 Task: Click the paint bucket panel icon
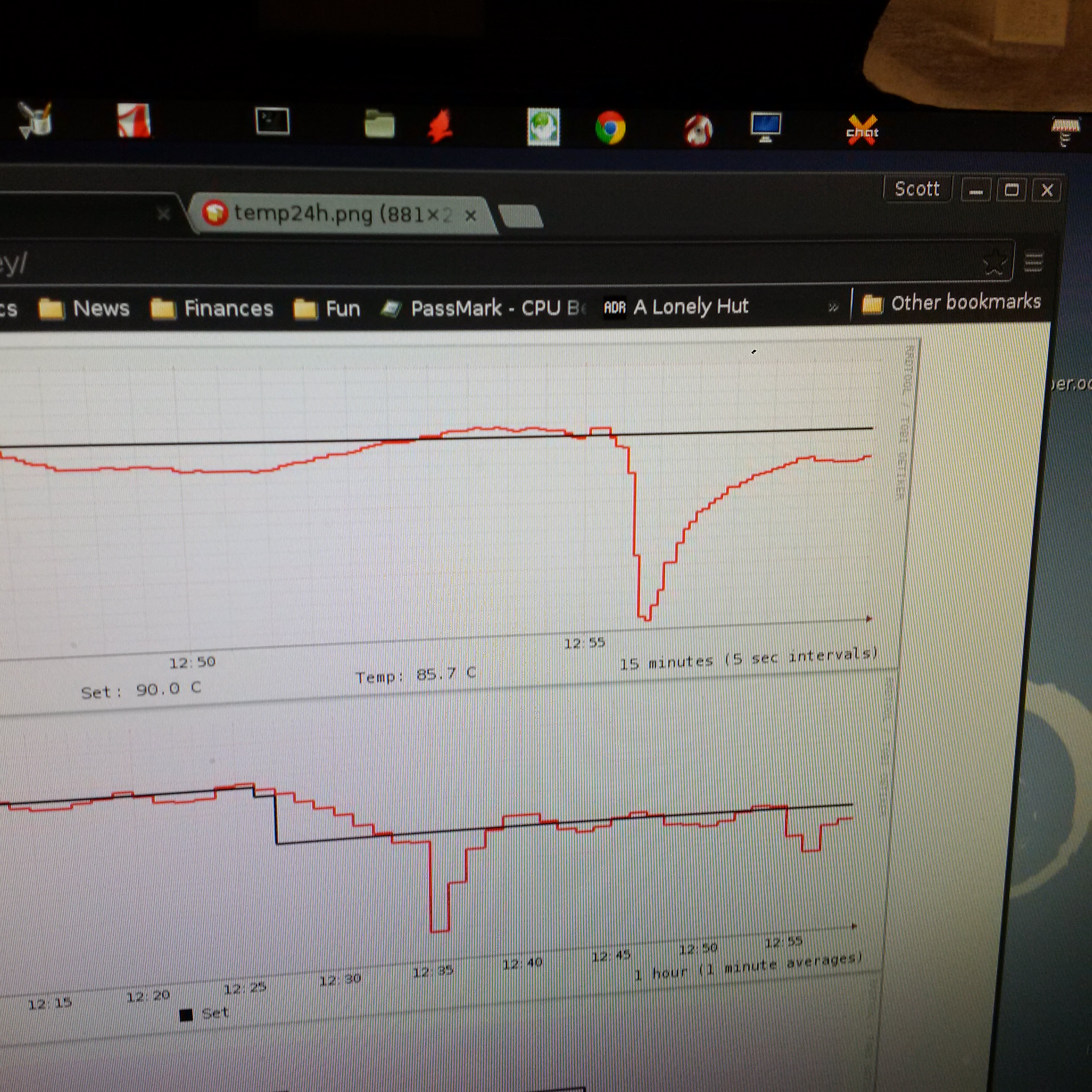[36, 119]
